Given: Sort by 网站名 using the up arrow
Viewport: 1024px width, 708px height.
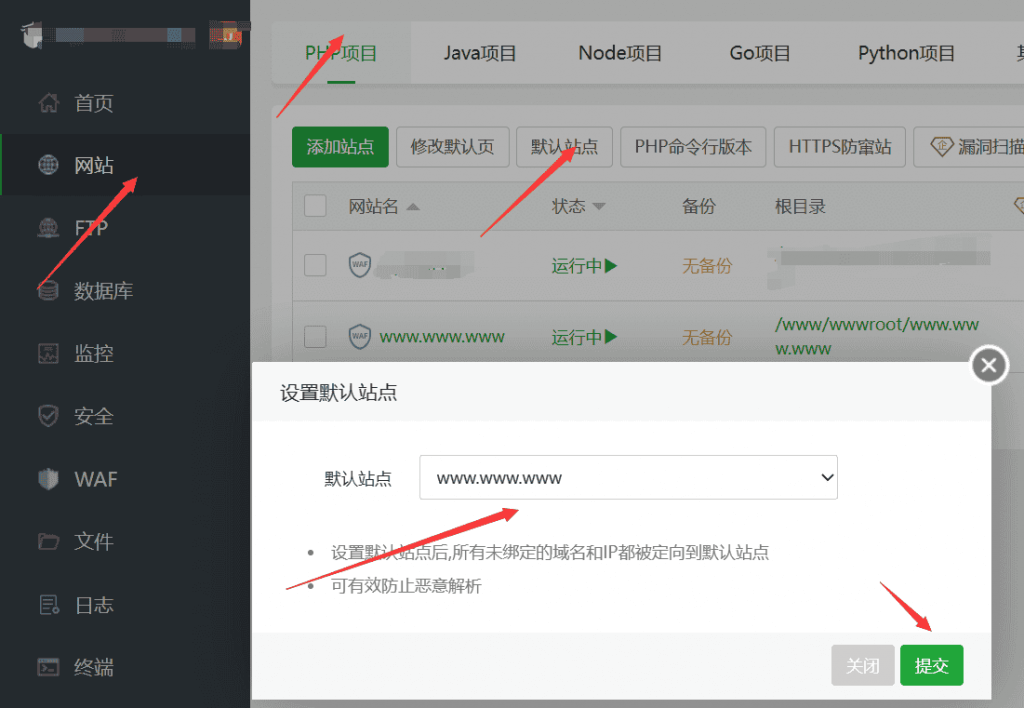Looking at the screenshot, I should tap(413, 207).
